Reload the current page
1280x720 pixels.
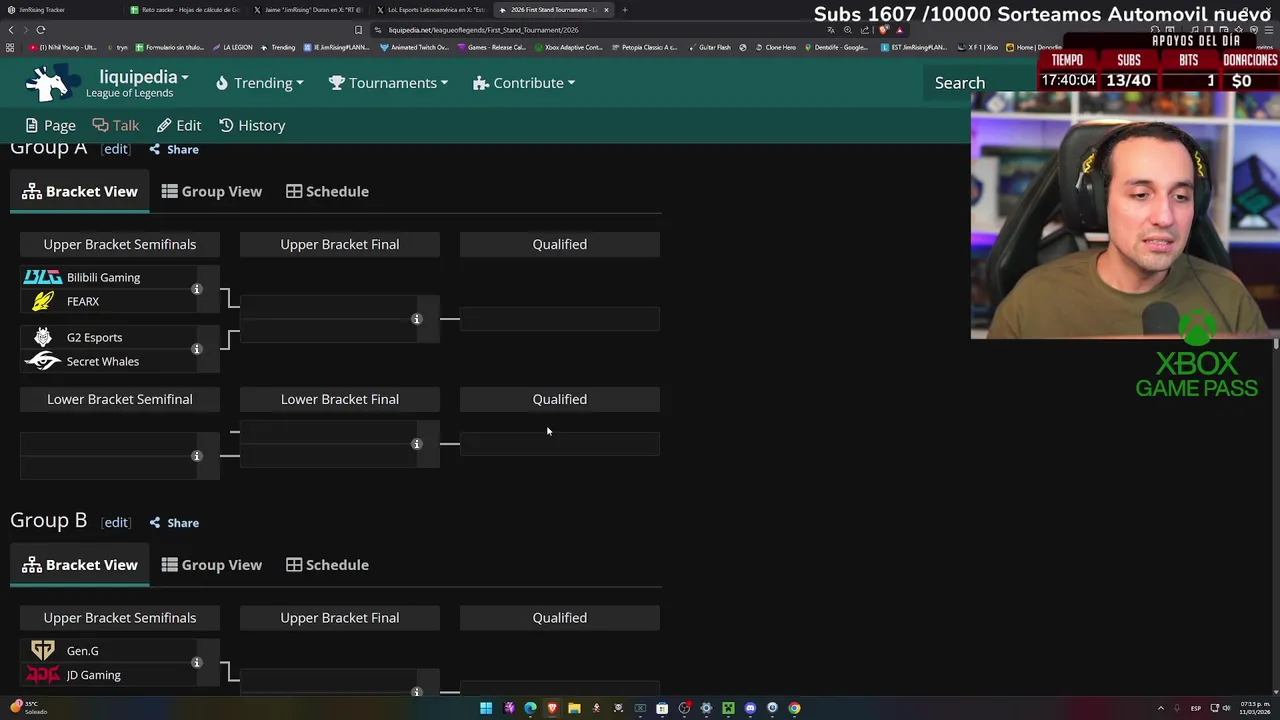[41, 30]
